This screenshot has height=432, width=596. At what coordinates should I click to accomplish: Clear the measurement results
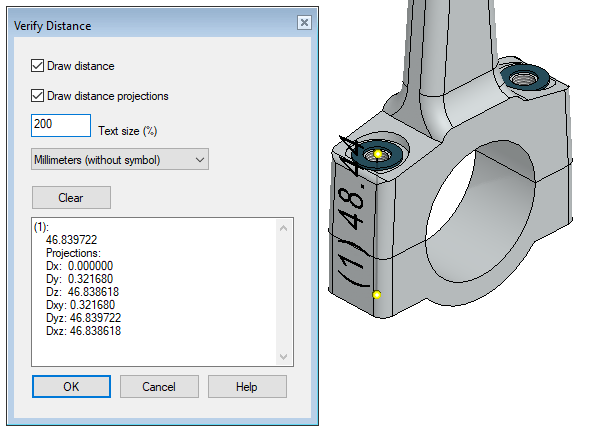coord(71,198)
